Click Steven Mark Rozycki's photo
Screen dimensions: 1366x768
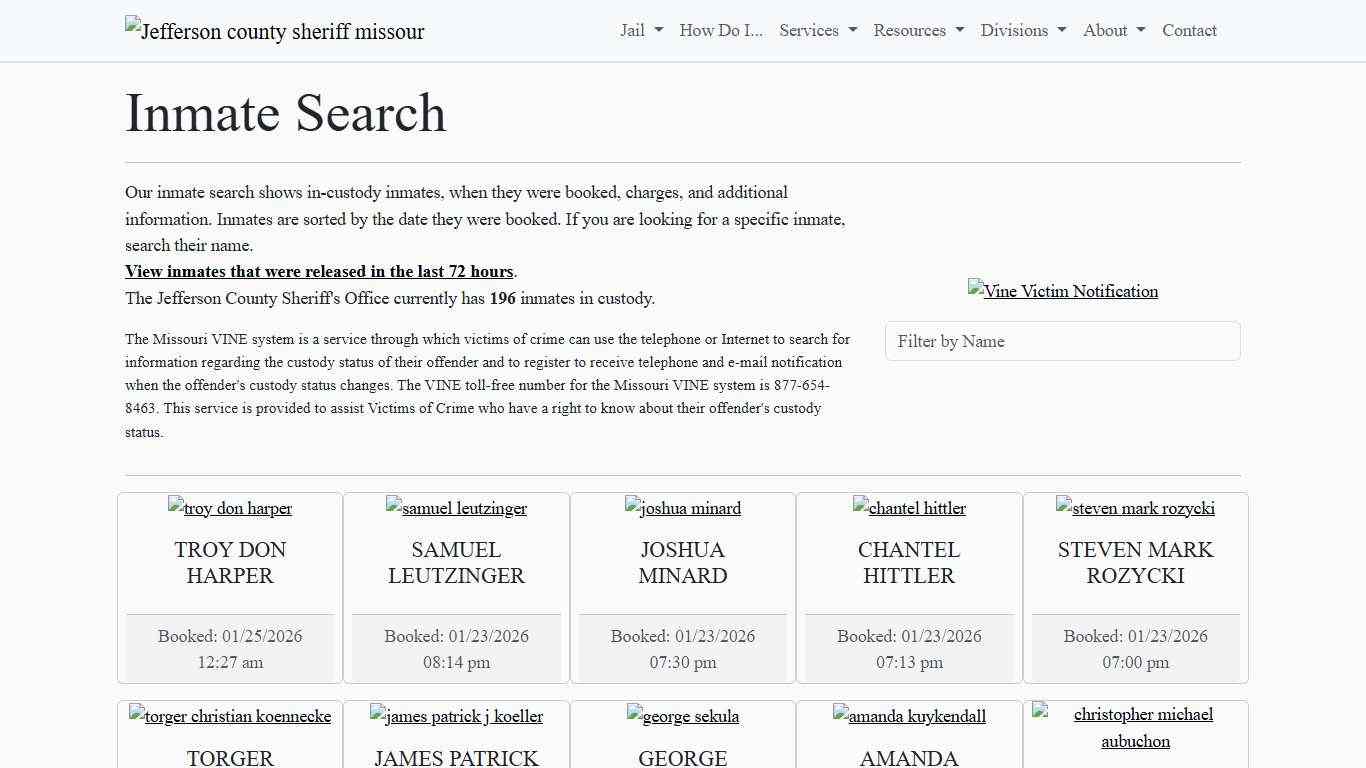click(1135, 508)
